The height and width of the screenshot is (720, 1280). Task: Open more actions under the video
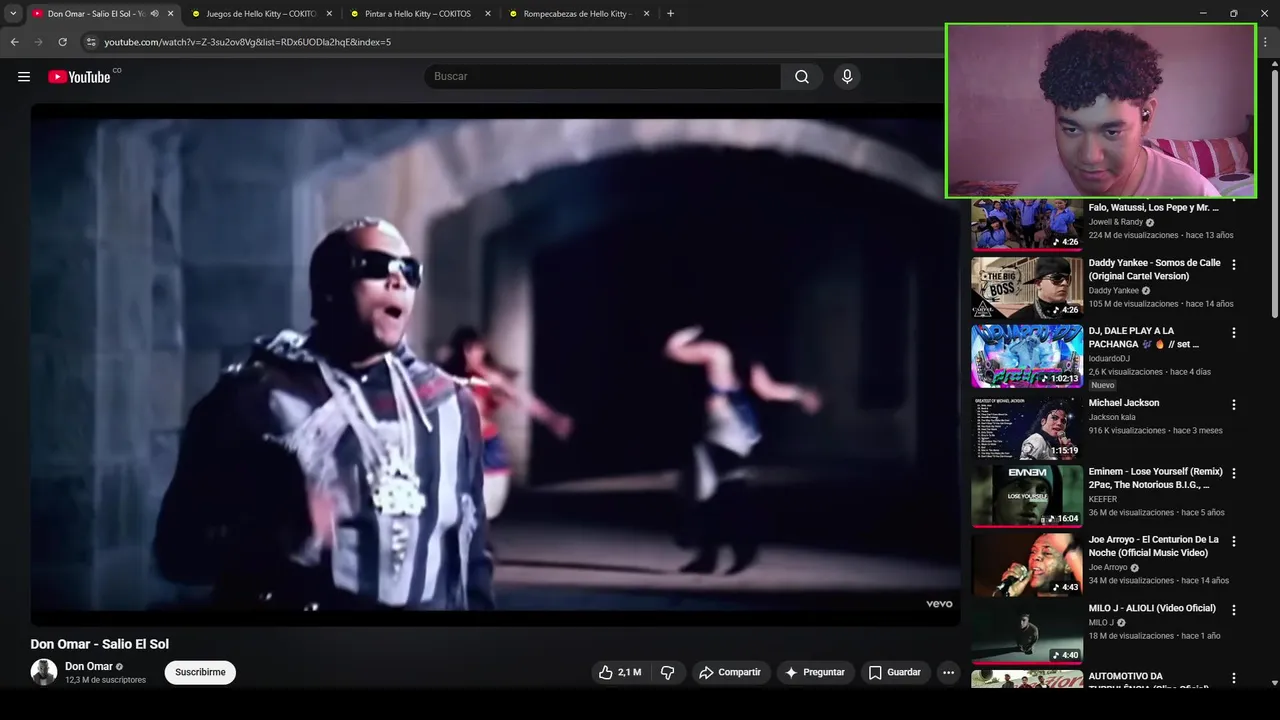point(948,672)
